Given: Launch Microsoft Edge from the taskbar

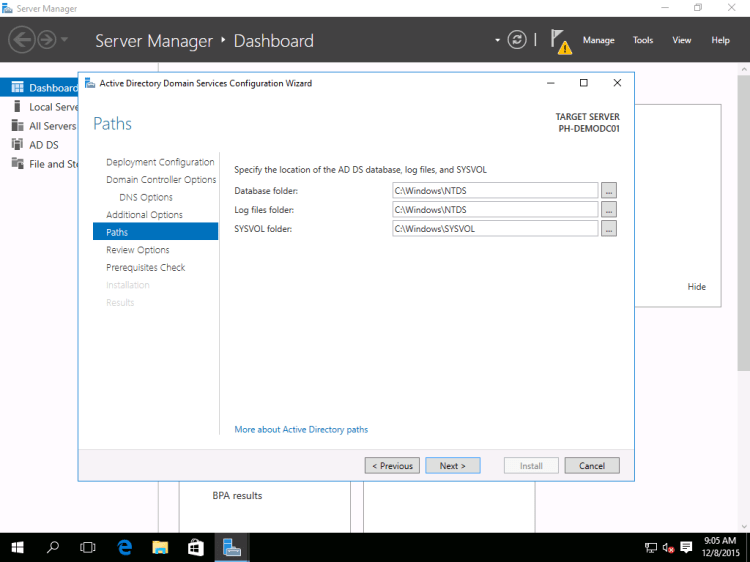Looking at the screenshot, I should point(125,547).
